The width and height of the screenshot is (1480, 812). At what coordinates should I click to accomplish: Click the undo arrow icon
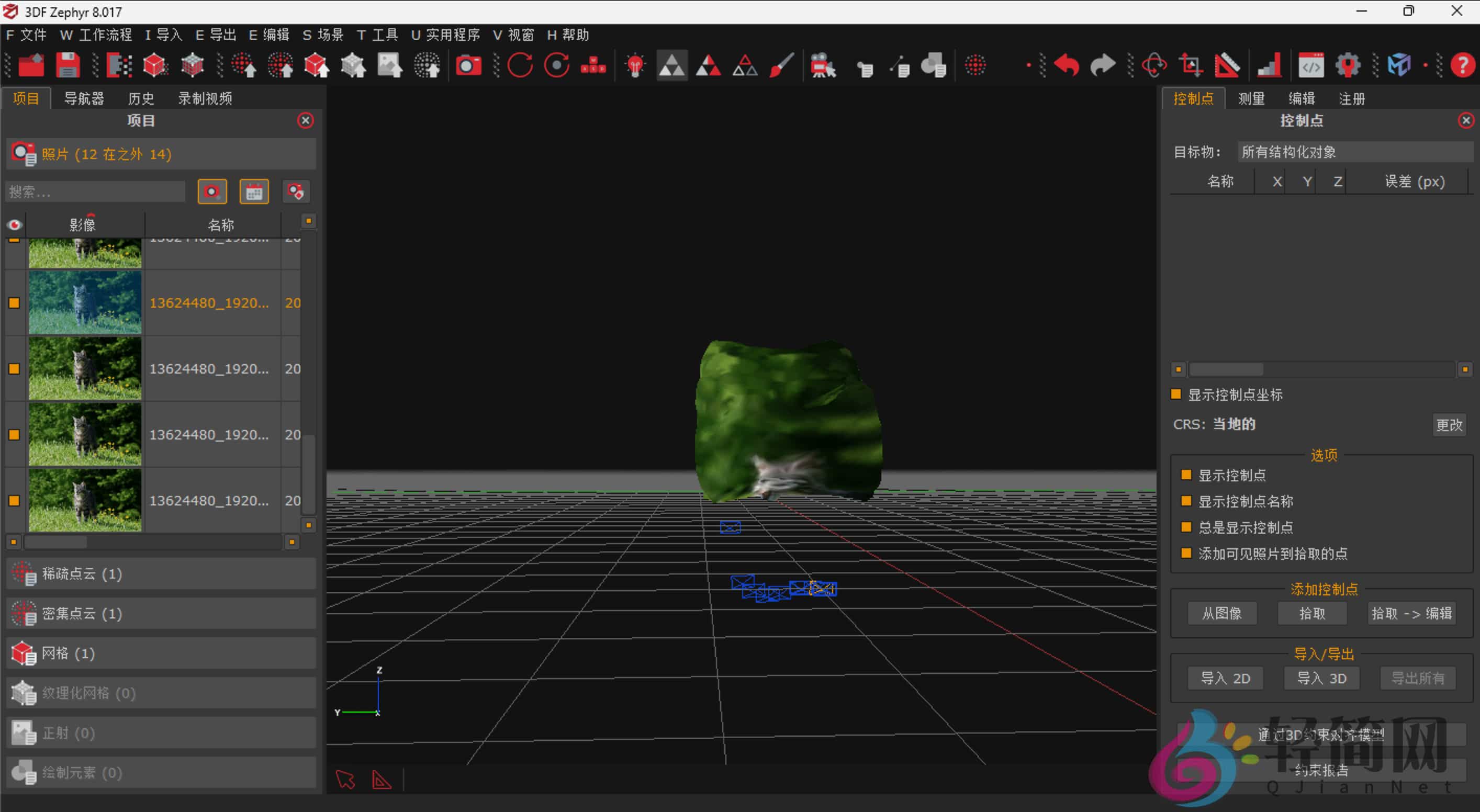click(x=1067, y=65)
